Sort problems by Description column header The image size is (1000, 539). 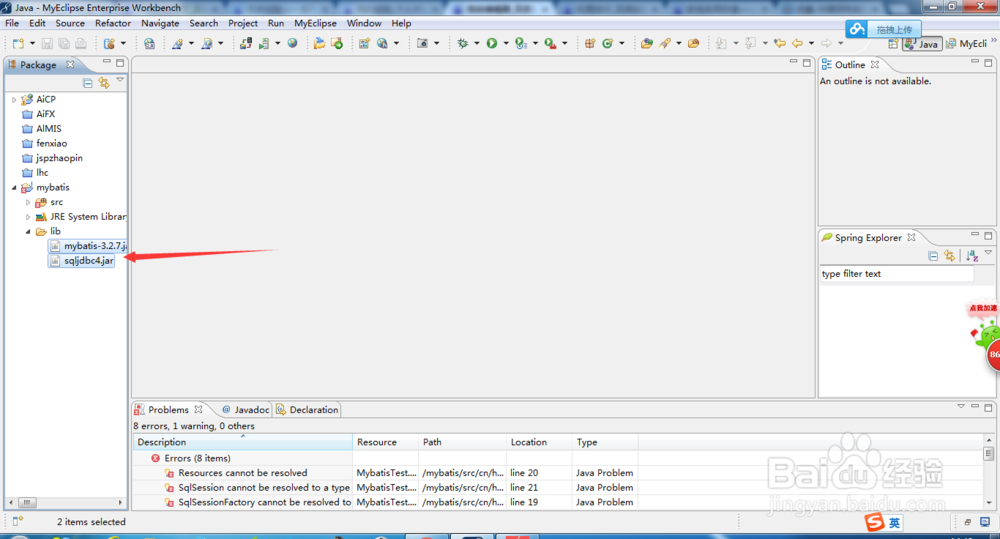tap(242, 442)
